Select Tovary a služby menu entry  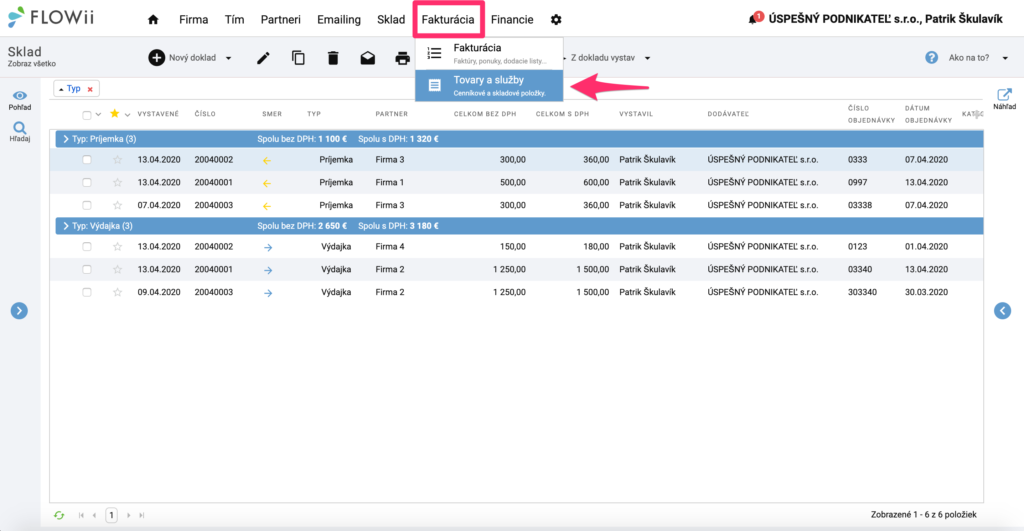[x=489, y=86]
